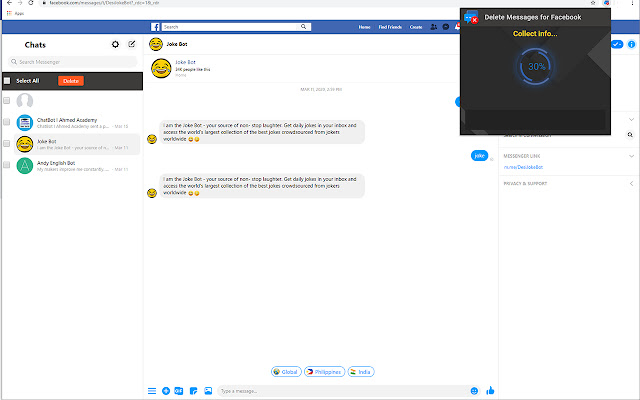
Task: Click the Joke Bot avatar in the conversation header
Action: pos(156,44)
